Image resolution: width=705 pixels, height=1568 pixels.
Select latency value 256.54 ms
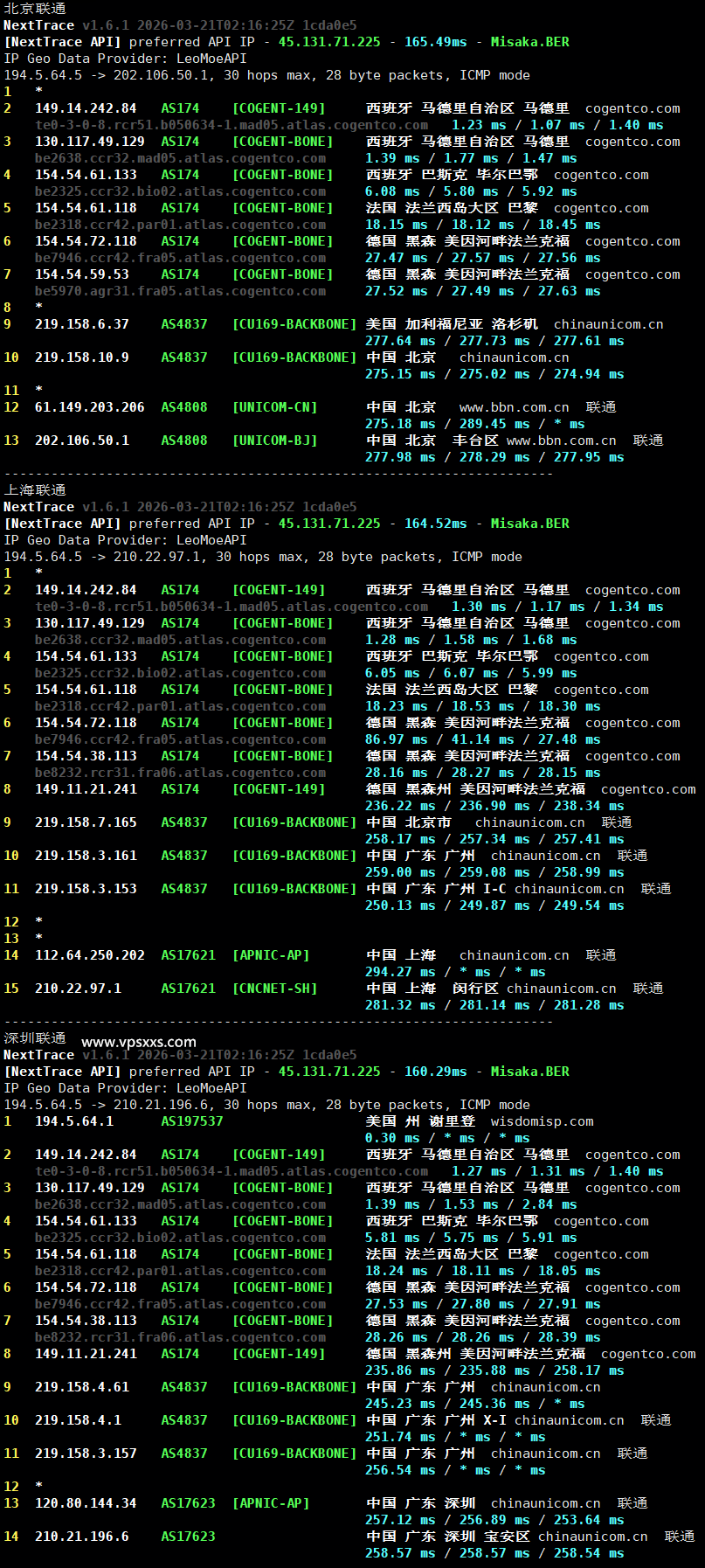click(400, 1470)
